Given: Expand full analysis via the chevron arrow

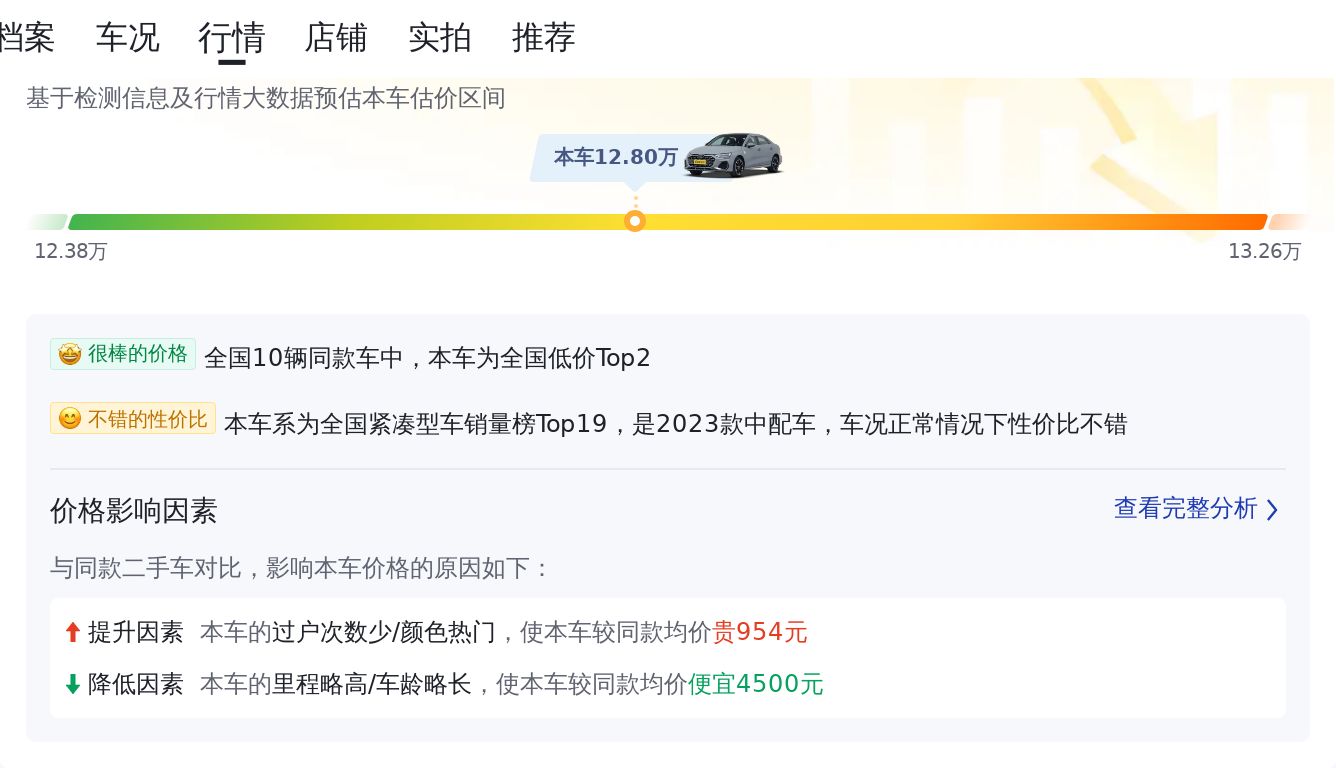Looking at the screenshot, I should pyautogui.click(x=1272, y=510).
